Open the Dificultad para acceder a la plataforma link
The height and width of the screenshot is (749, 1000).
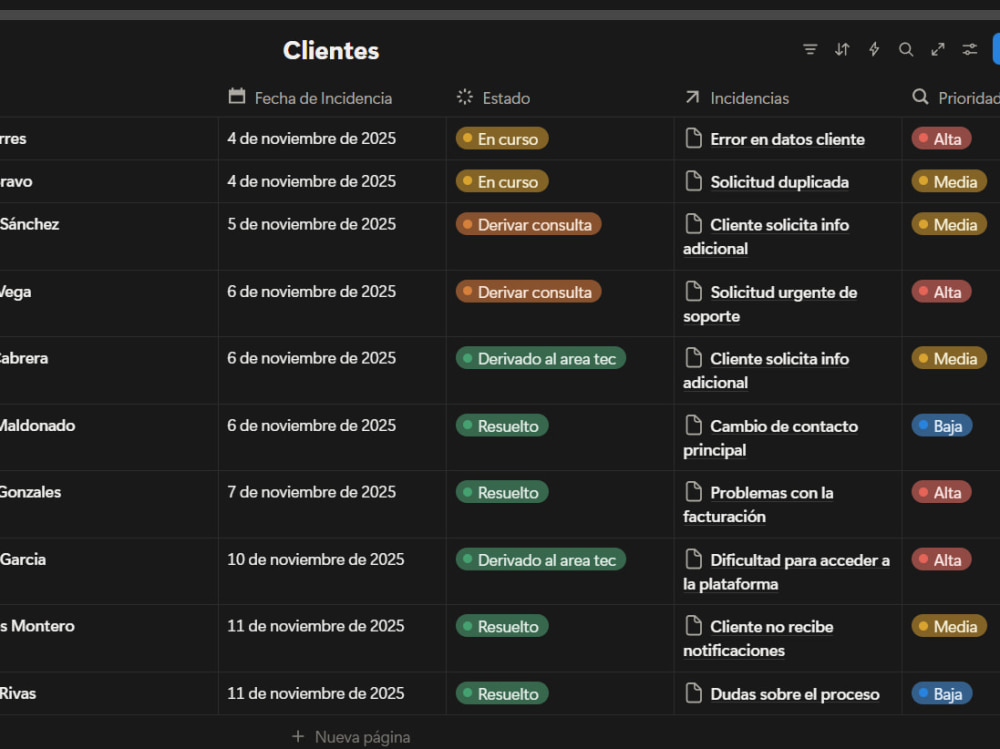[x=786, y=572]
